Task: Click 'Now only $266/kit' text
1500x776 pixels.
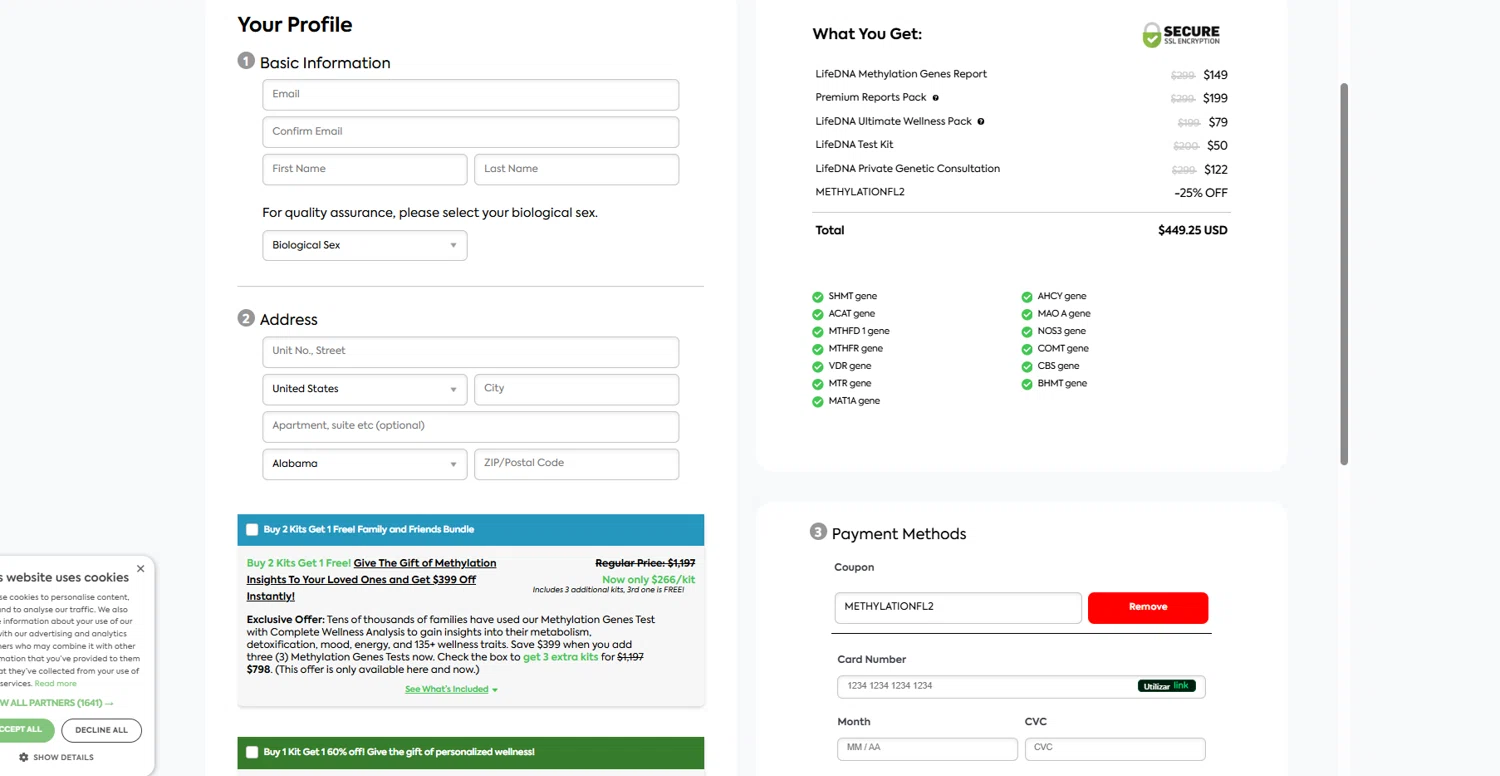Action: coord(648,580)
